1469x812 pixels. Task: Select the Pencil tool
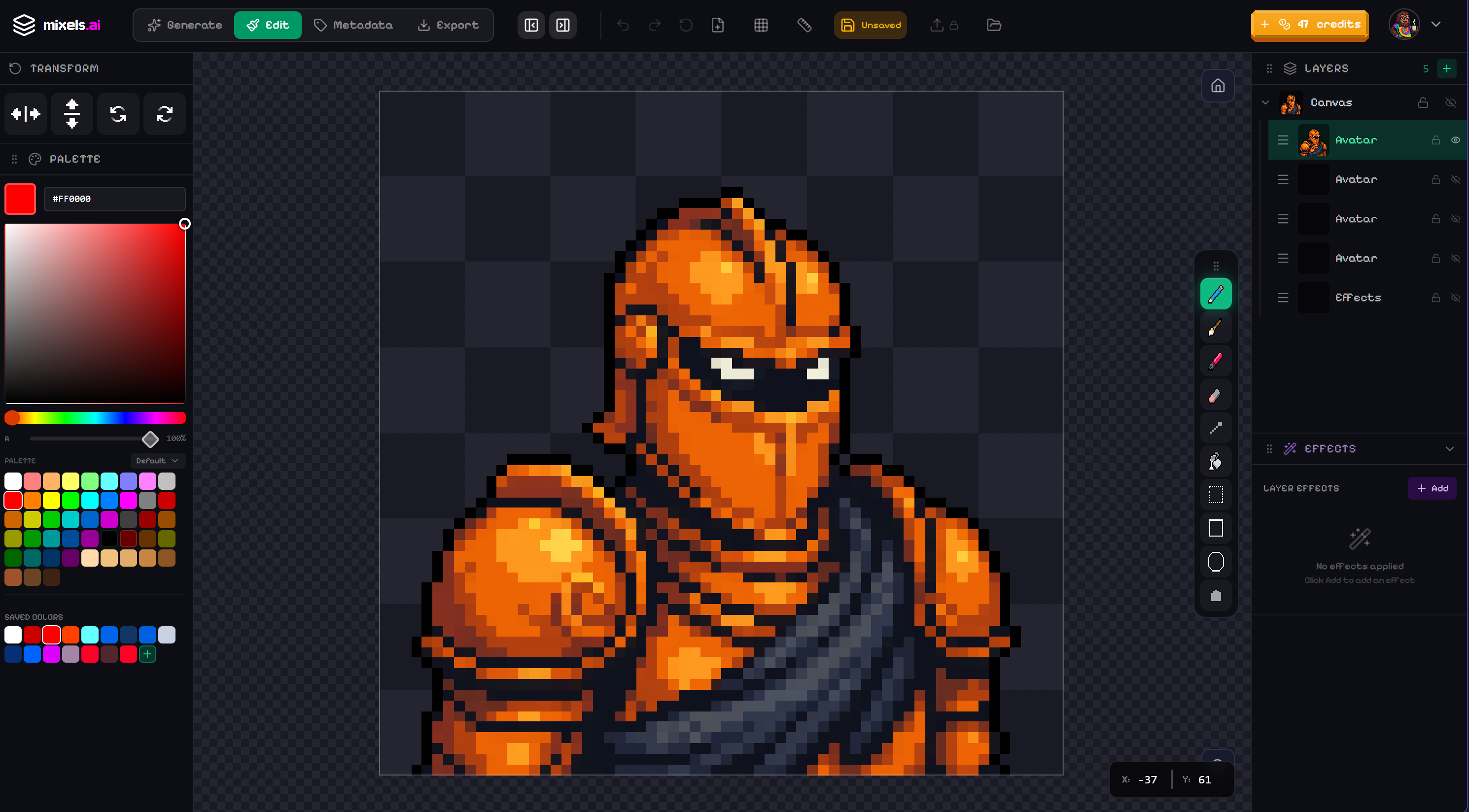tap(1216, 294)
